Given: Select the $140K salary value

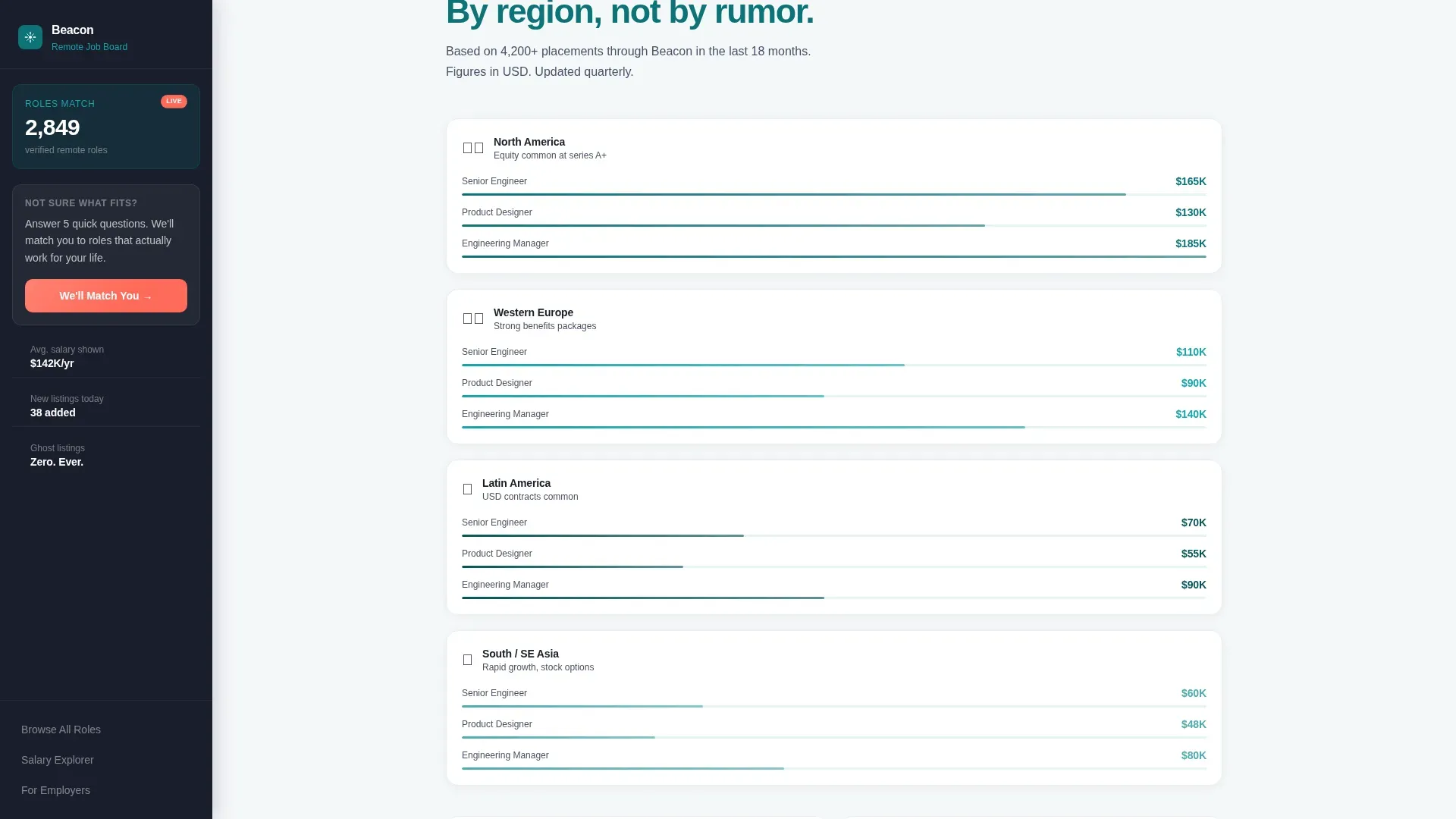Looking at the screenshot, I should click(x=1191, y=414).
